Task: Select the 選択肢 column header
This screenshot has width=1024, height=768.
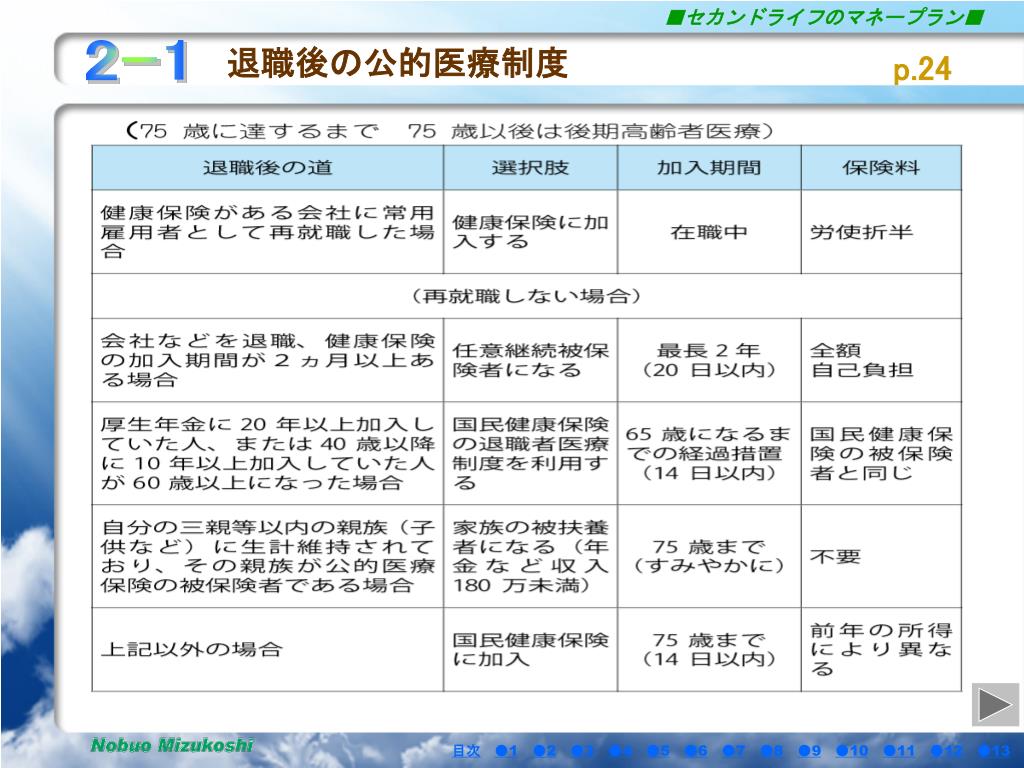Action: coord(530,168)
